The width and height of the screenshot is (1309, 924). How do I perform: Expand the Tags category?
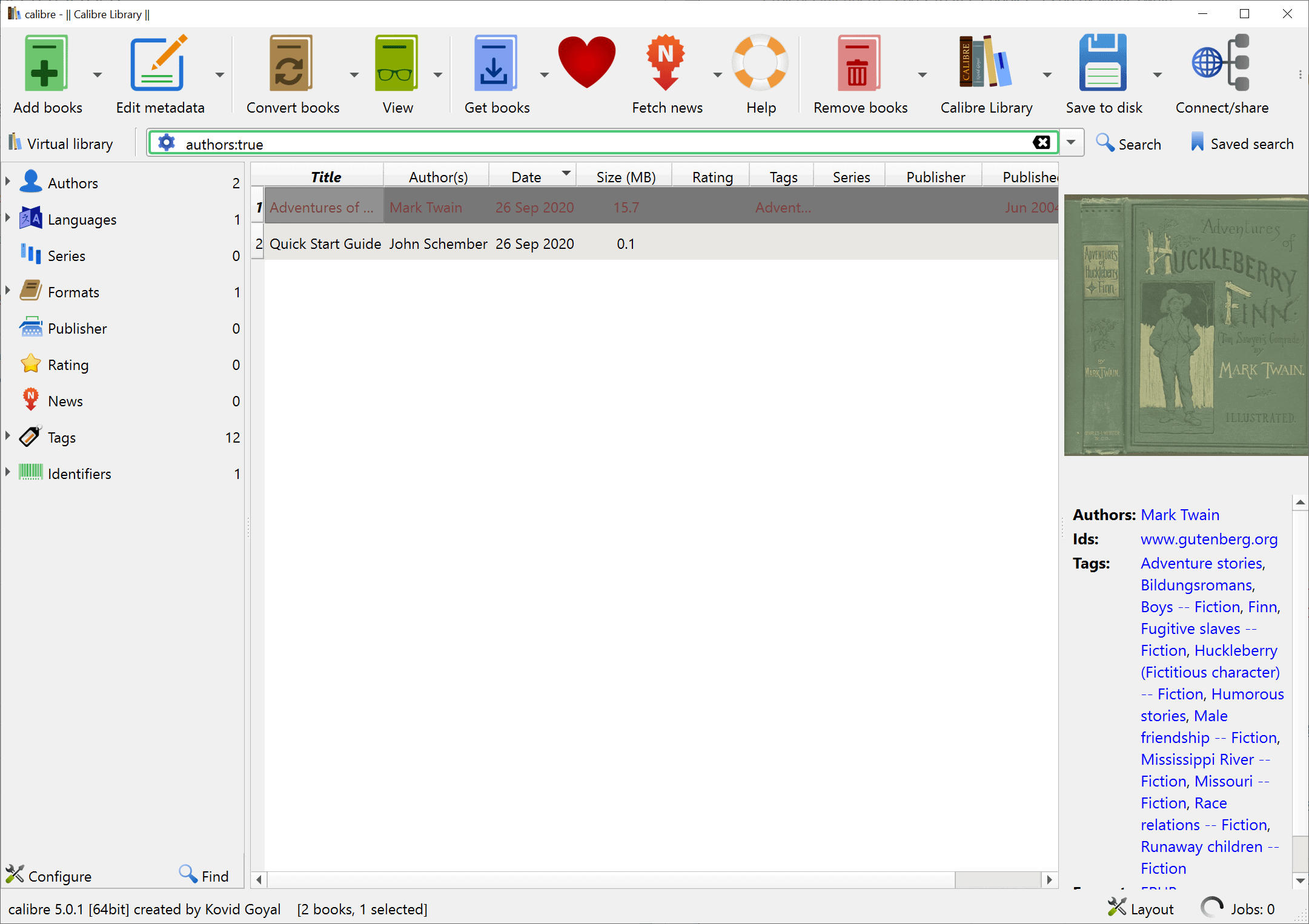point(8,435)
